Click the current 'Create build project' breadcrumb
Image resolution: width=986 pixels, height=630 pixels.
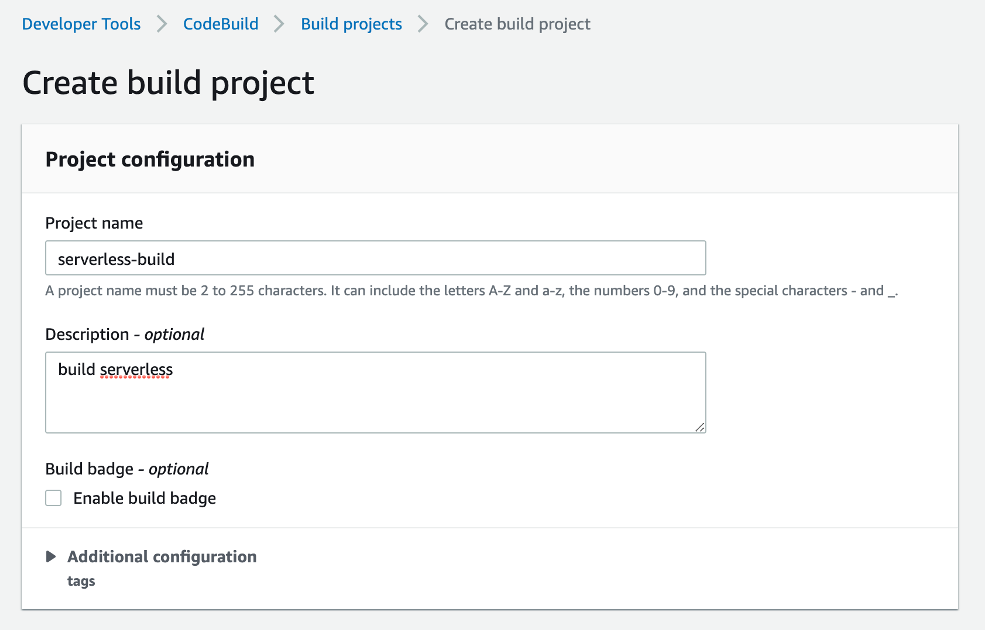517,24
